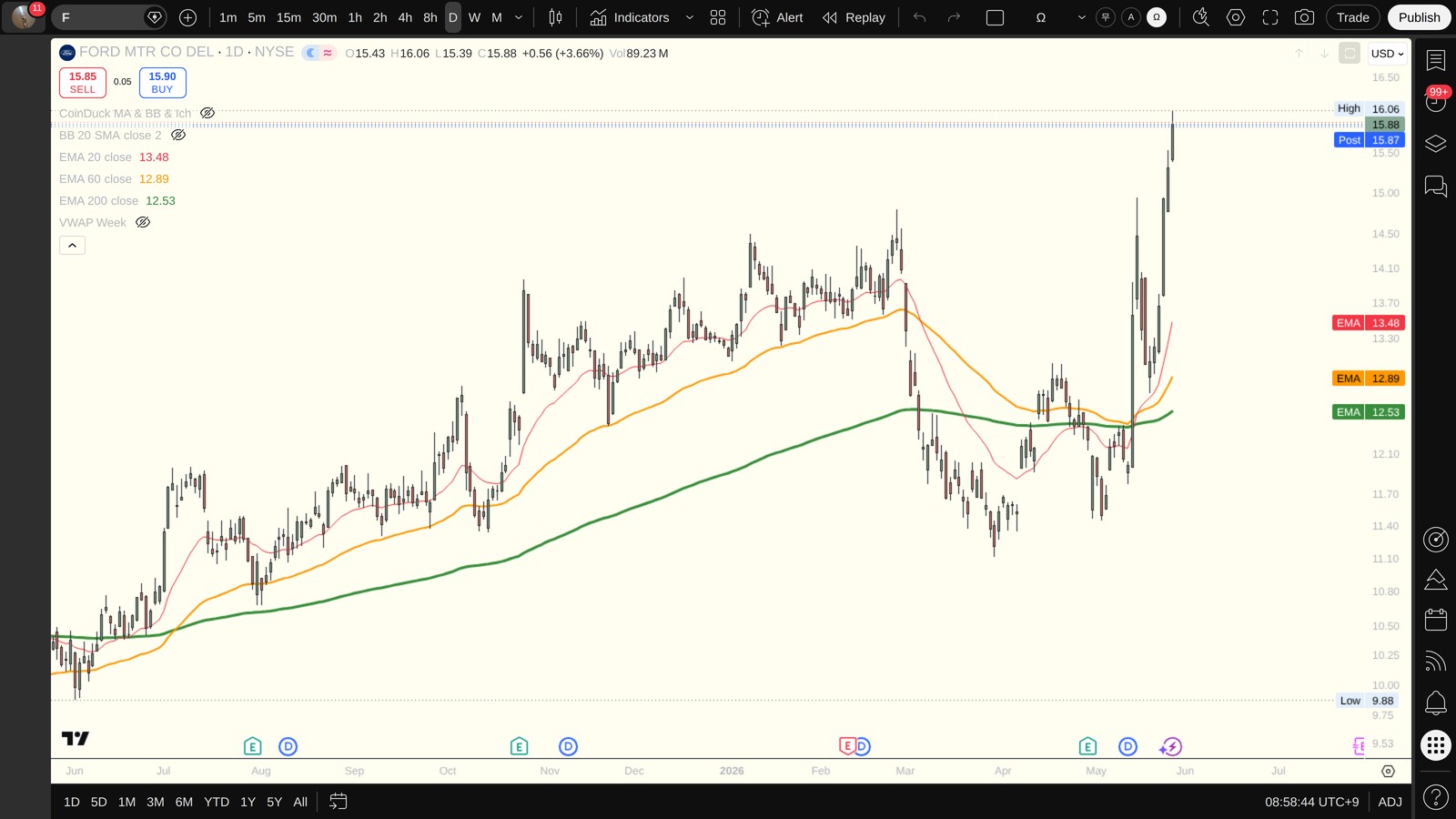Take a chart snapshot with camera icon
This screenshot has height=819, width=1456.
tap(1304, 17)
